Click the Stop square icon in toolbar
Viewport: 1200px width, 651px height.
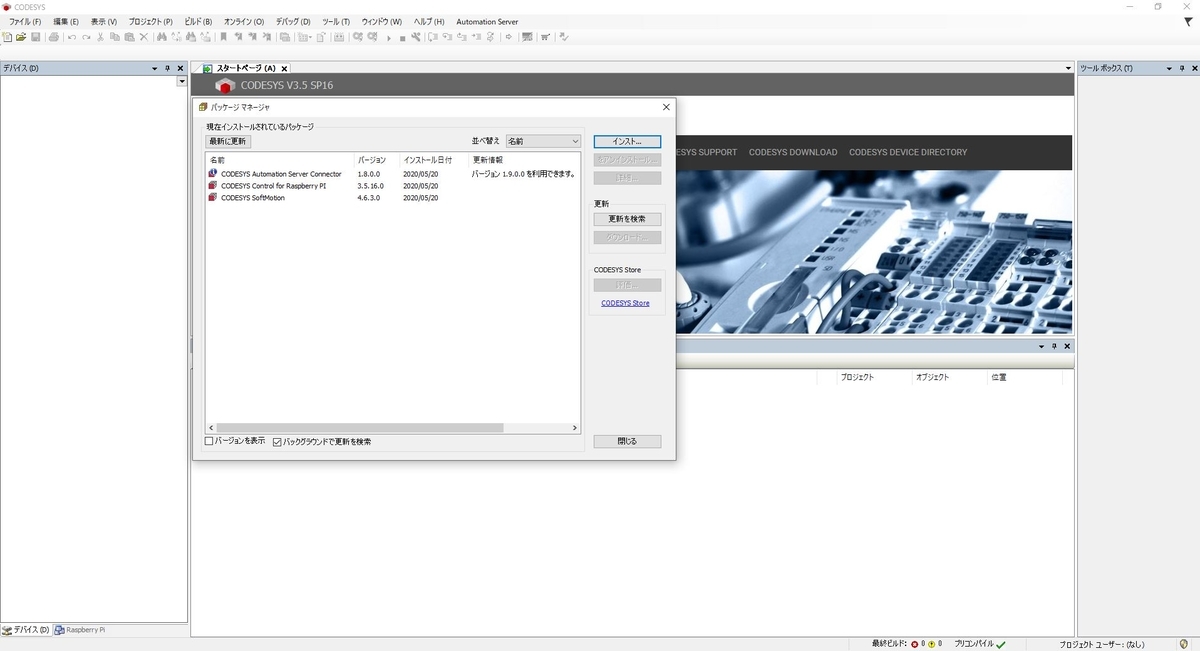[x=402, y=37]
